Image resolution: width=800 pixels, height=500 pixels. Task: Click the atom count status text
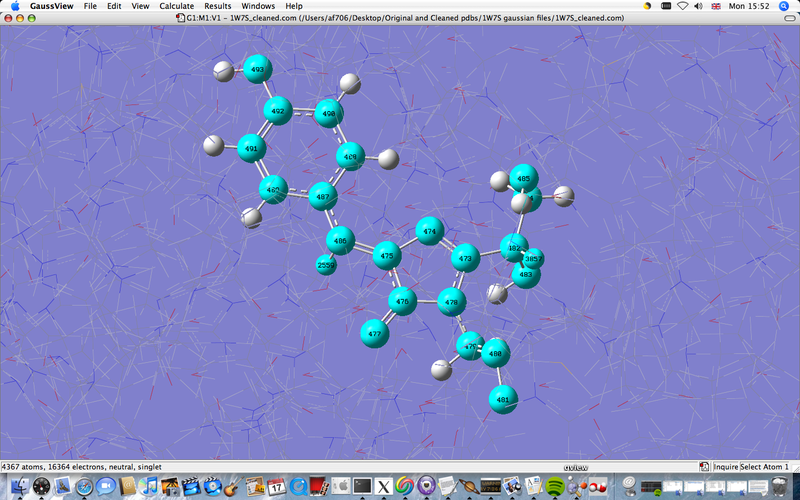(x=82, y=467)
